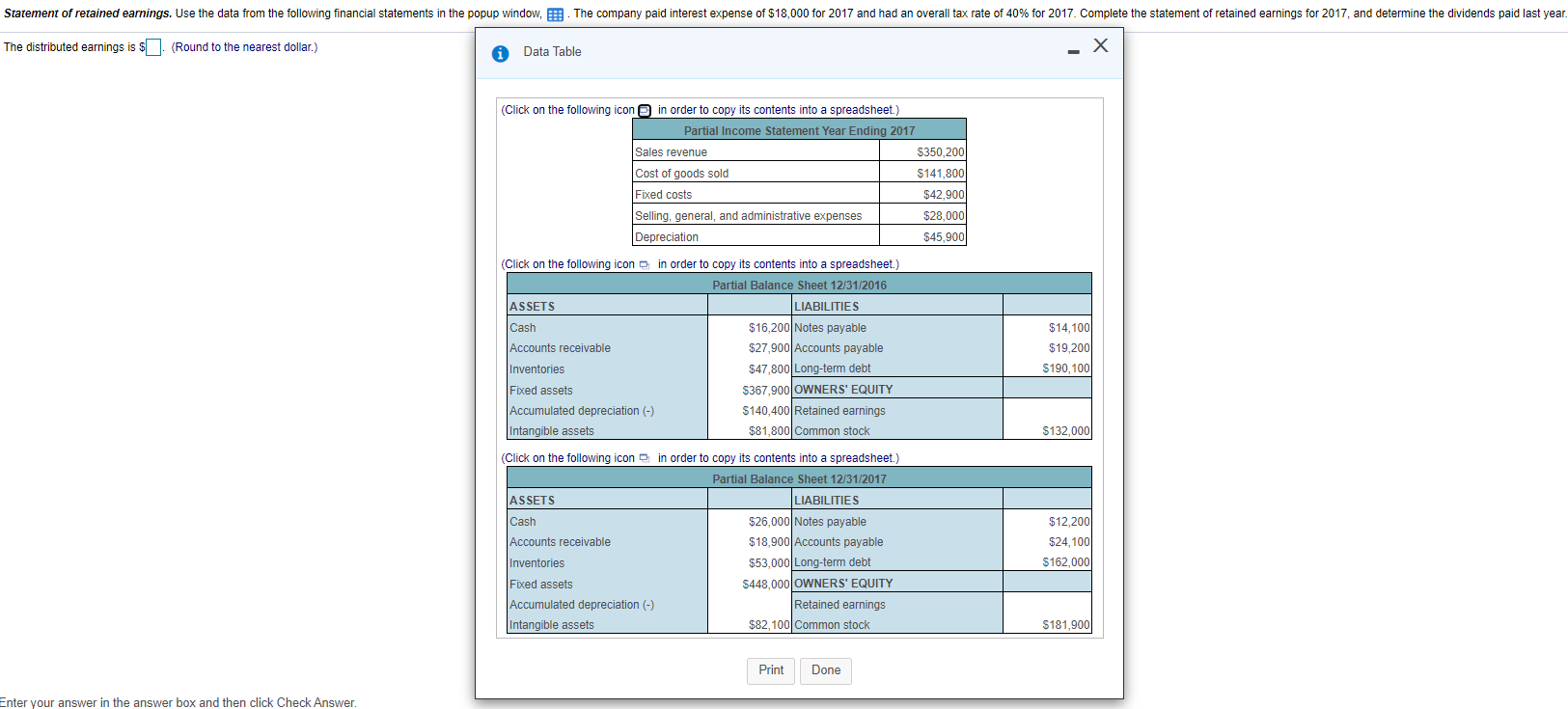The image size is (1568, 709).
Task: Click the distributed earnings answer box
Action: pyautogui.click(x=153, y=47)
